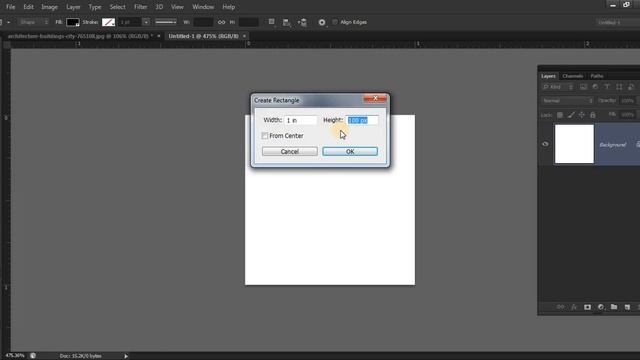Open the Type menu
The image size is (640, 360).
(x=95, y=7)
